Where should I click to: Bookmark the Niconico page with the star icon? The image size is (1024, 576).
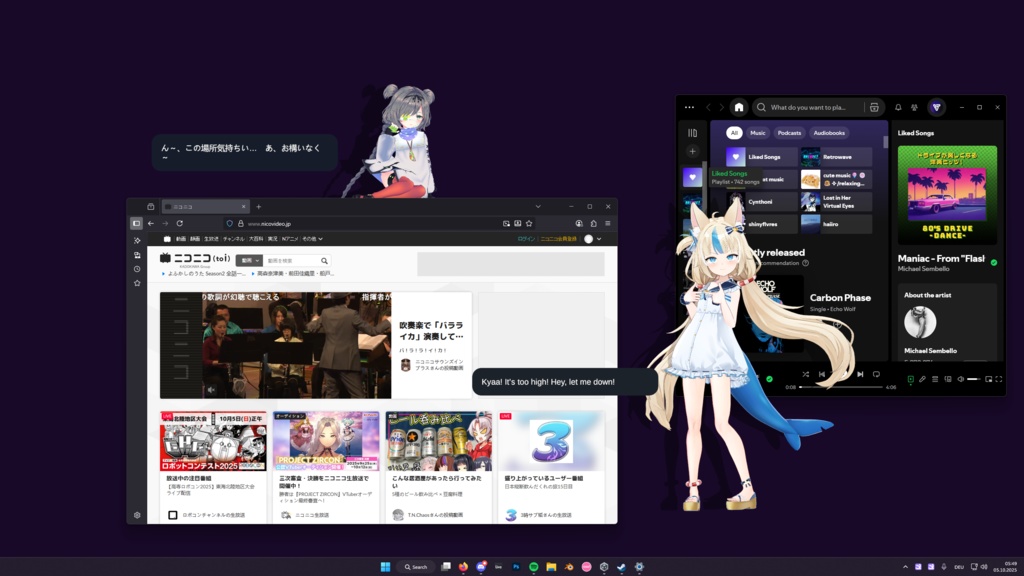[x=528, y=222]
